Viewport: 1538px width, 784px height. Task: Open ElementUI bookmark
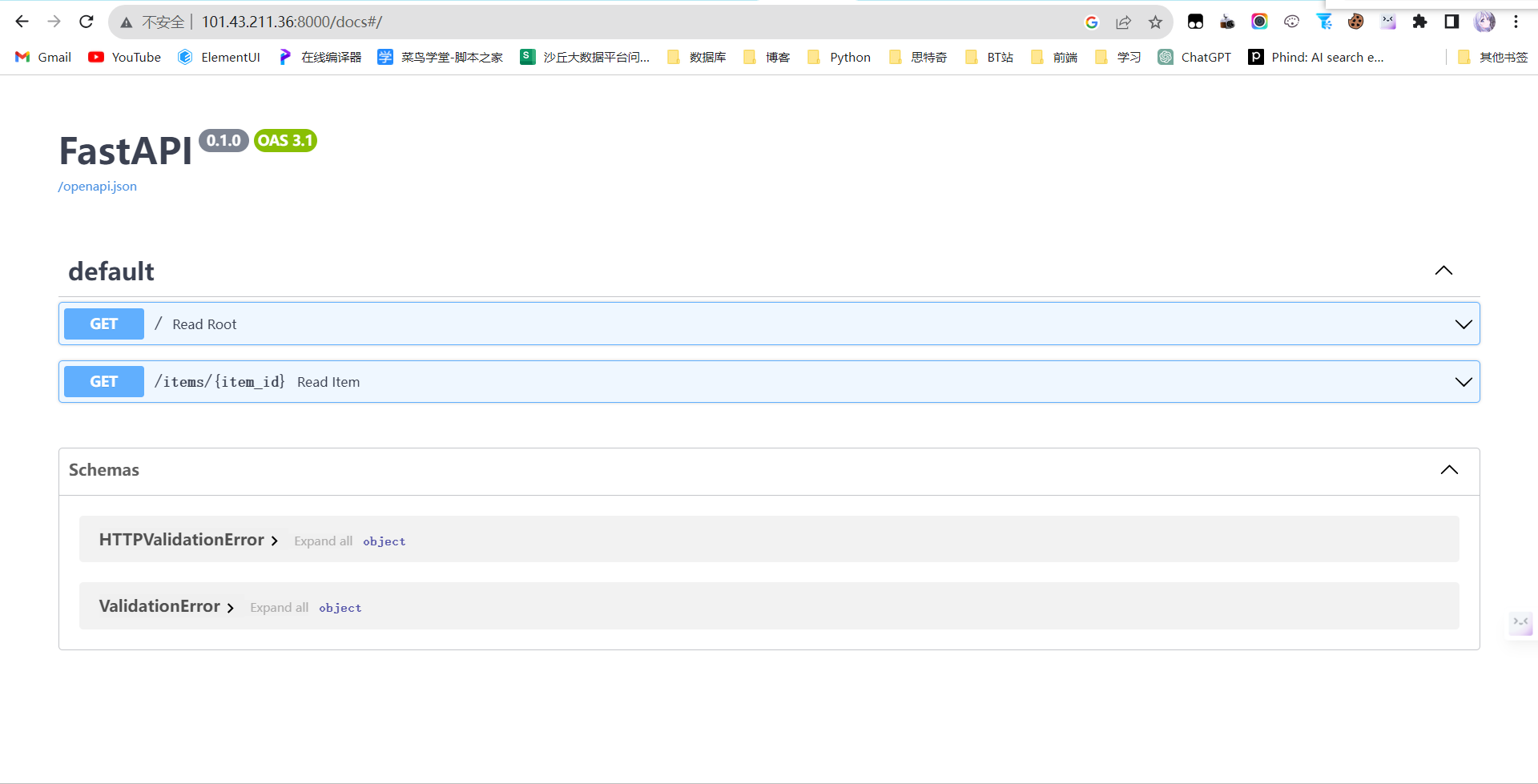point(219,57)
